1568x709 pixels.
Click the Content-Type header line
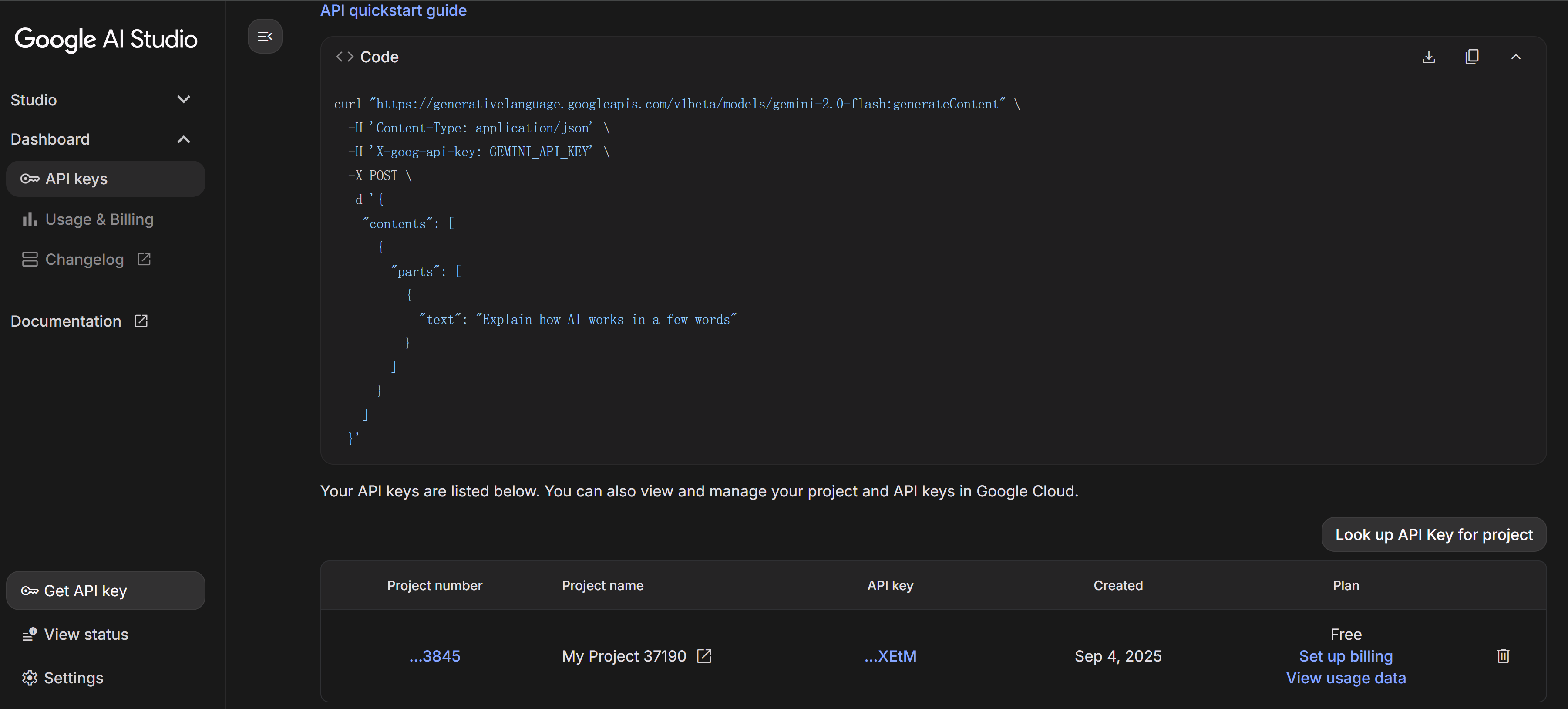pos(479,128)
